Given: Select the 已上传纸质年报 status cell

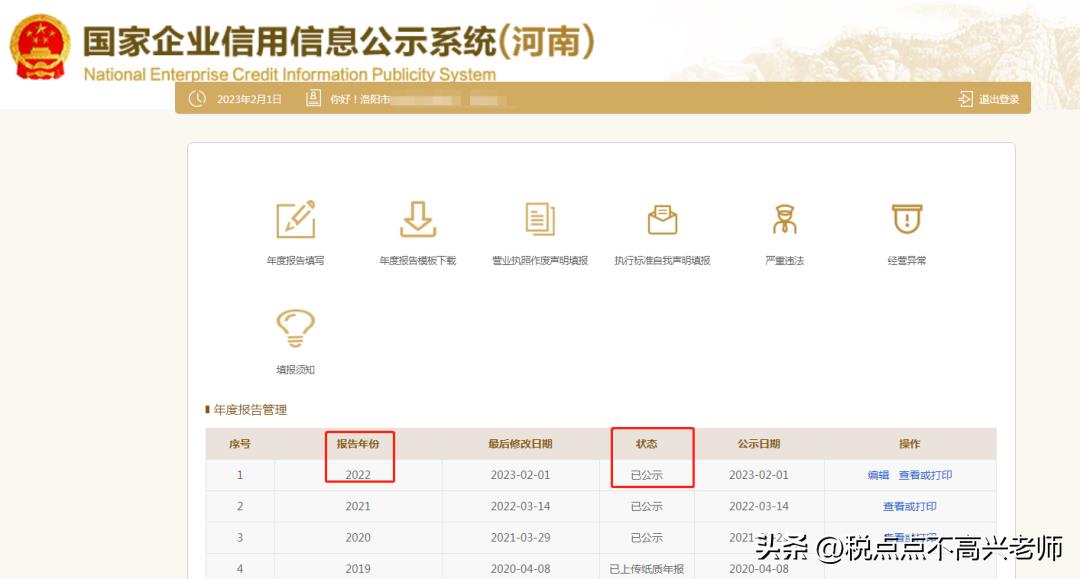Looking at the screenshot, I should point(646,569).
